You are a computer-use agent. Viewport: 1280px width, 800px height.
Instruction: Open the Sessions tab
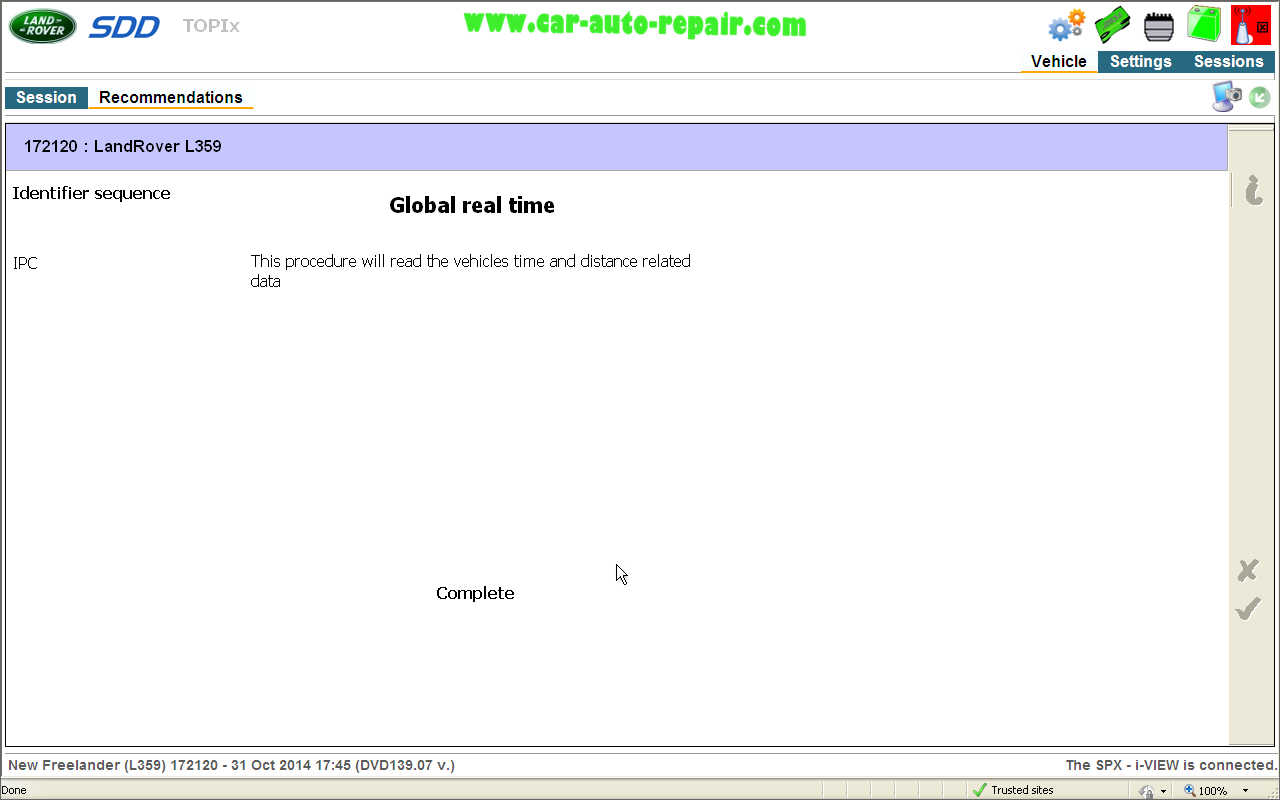tap(1228, 61)
